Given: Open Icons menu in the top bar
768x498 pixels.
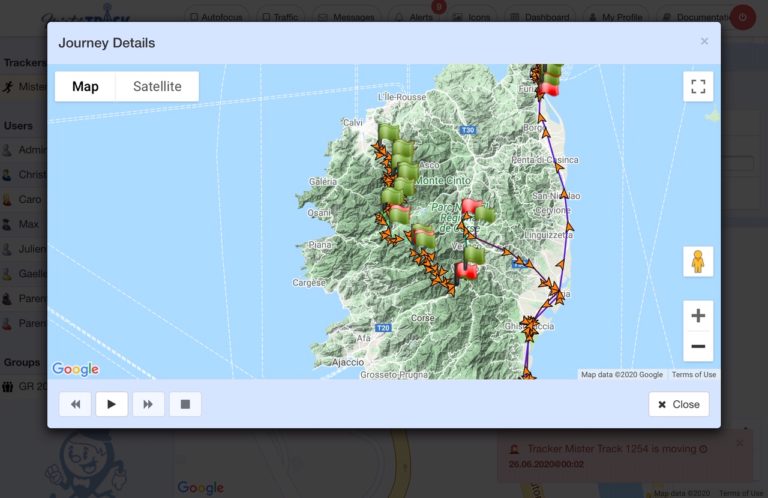Looking at the screenshot, I should pos(472,17).
